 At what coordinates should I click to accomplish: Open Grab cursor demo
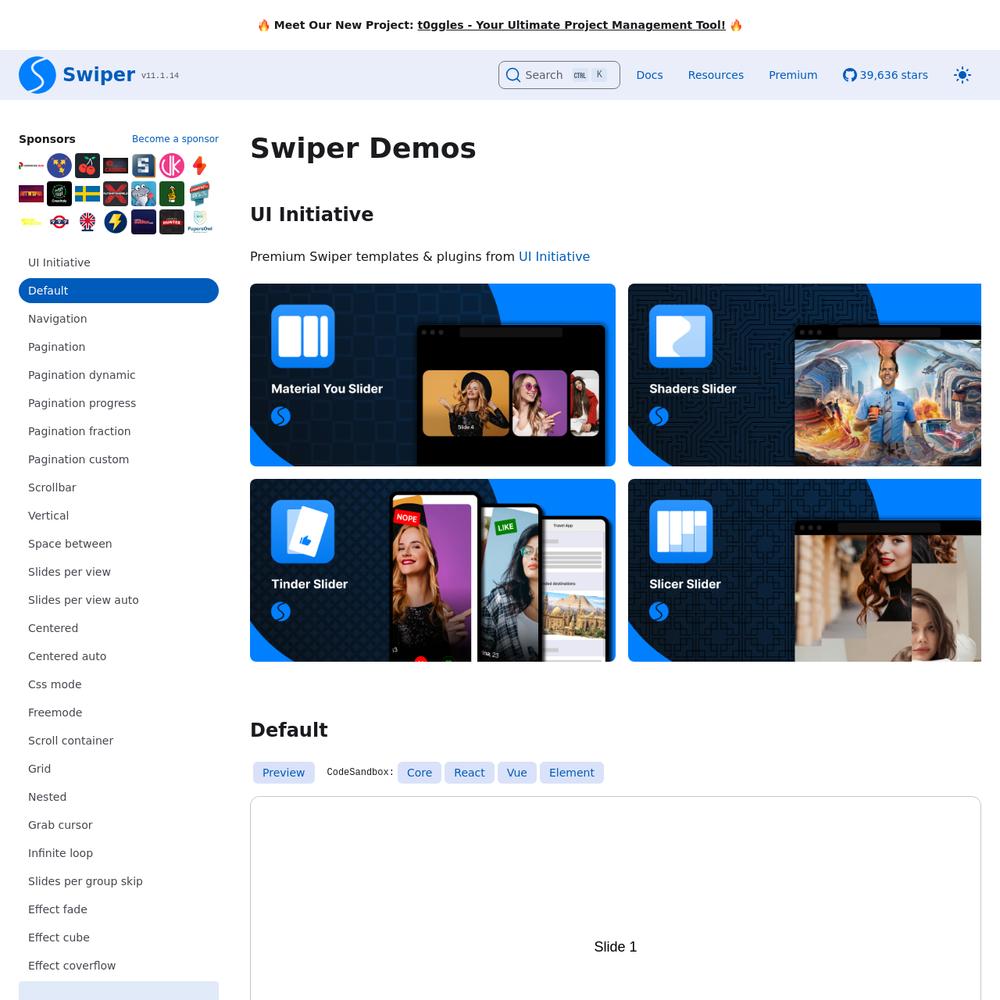[119, 823]
